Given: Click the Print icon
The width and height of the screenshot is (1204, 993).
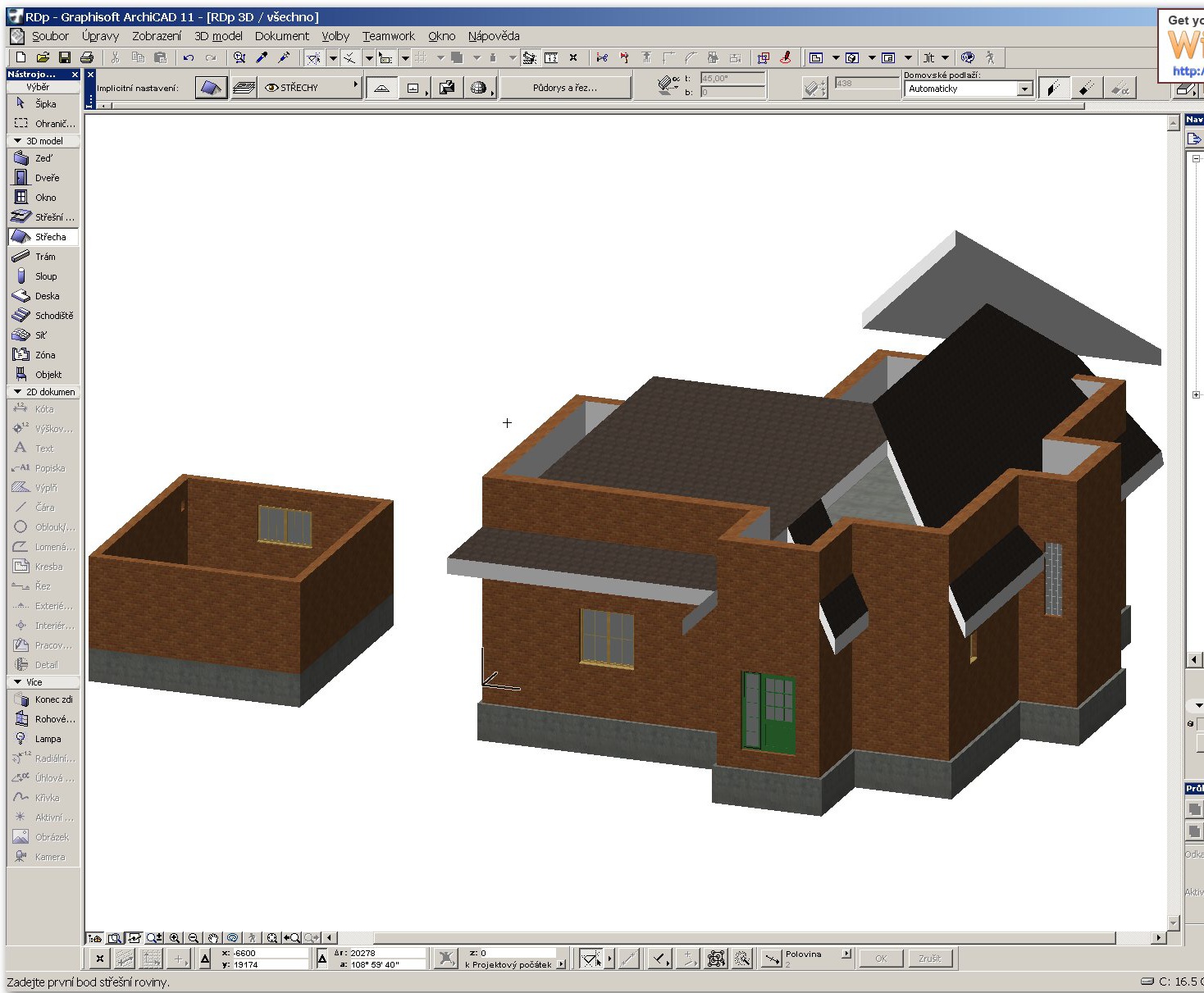Looking at the screenshot, I should coord(86,57).
